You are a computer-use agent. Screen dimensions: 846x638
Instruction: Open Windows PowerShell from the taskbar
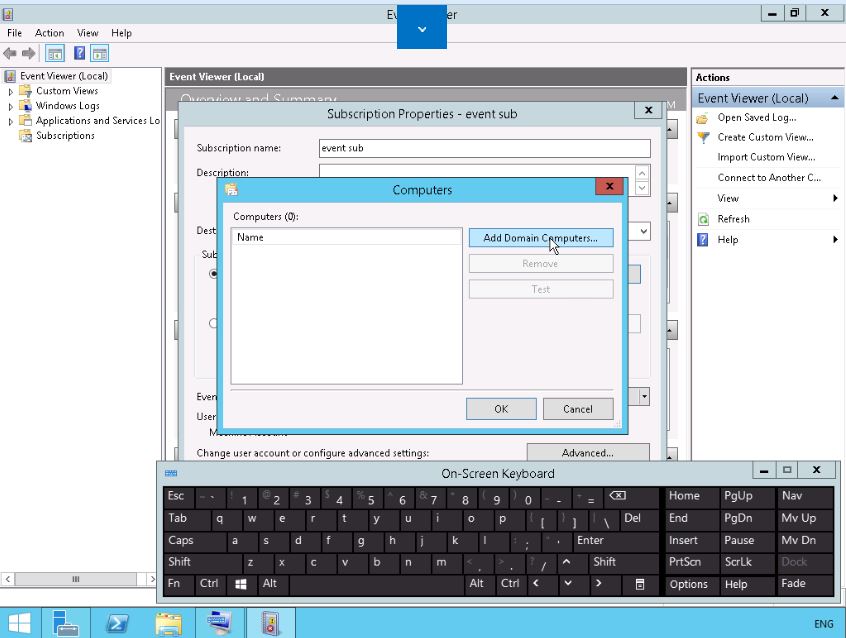116,623
